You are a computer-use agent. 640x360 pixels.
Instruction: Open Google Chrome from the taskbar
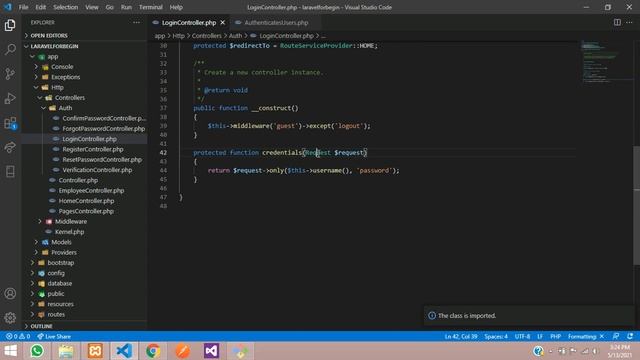[153, 351]
